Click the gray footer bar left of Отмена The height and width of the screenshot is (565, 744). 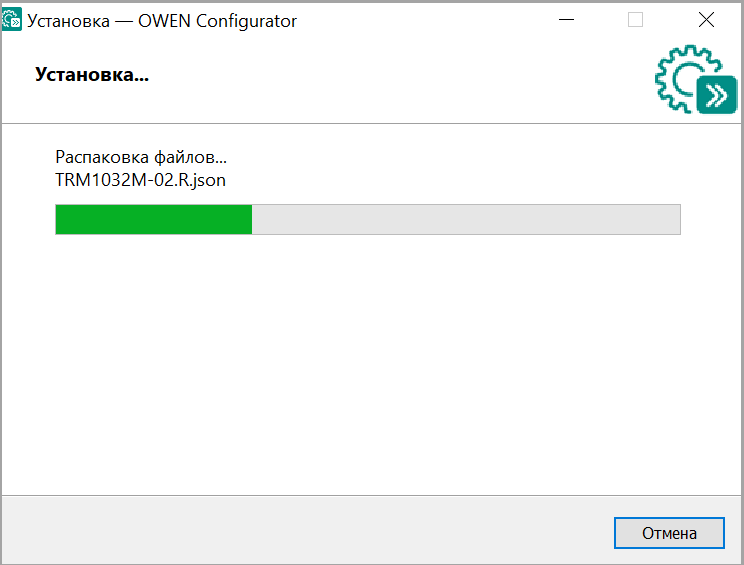[x=304, y=530]
